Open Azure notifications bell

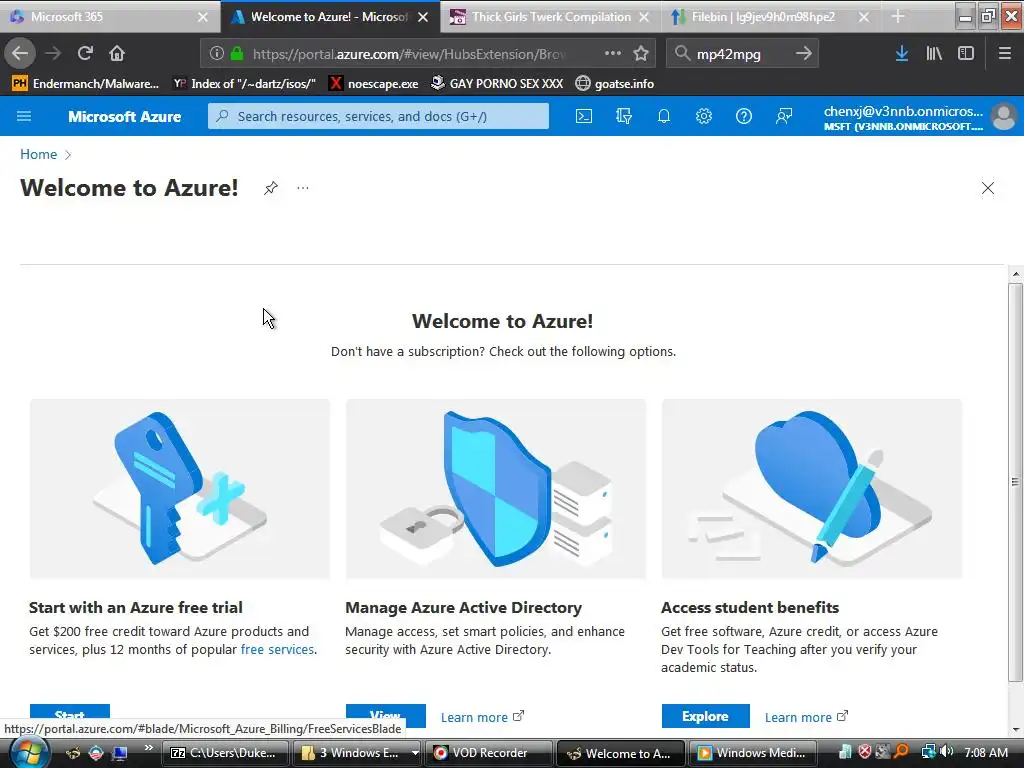click(x=664, y=116)
